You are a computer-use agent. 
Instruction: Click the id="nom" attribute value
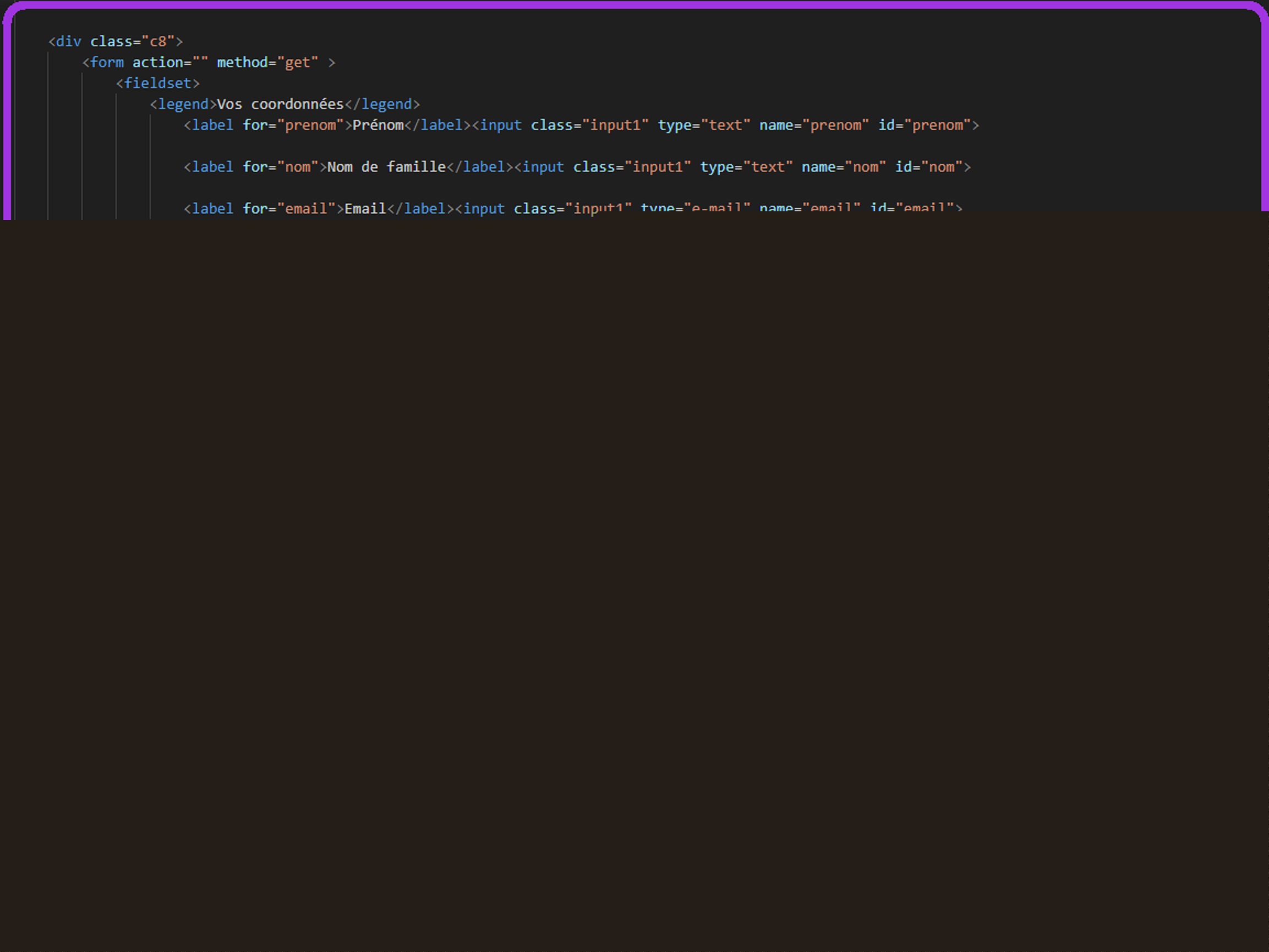(942, 167)
